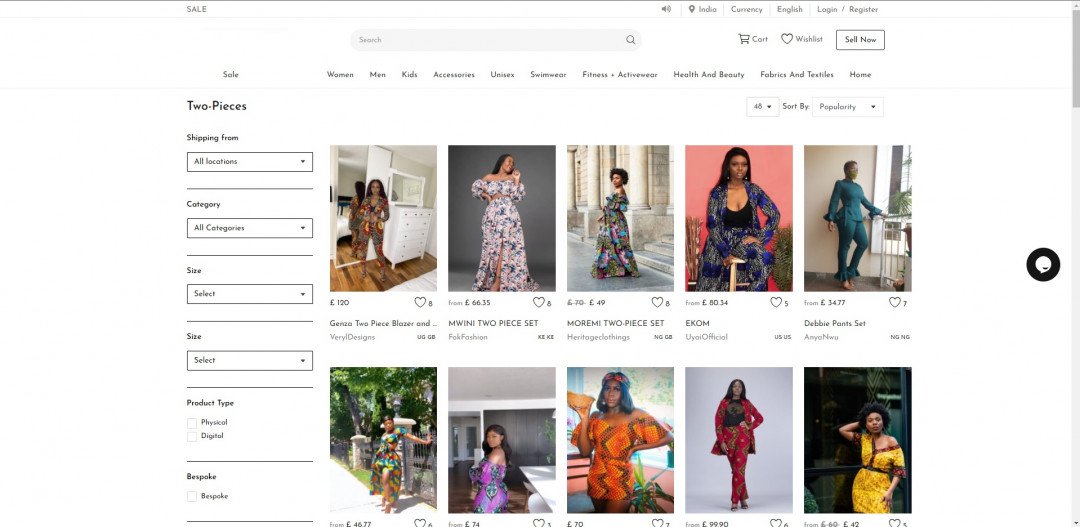Click the Sale link in navigation row
1080x527 pixels.
click(231, 74)
